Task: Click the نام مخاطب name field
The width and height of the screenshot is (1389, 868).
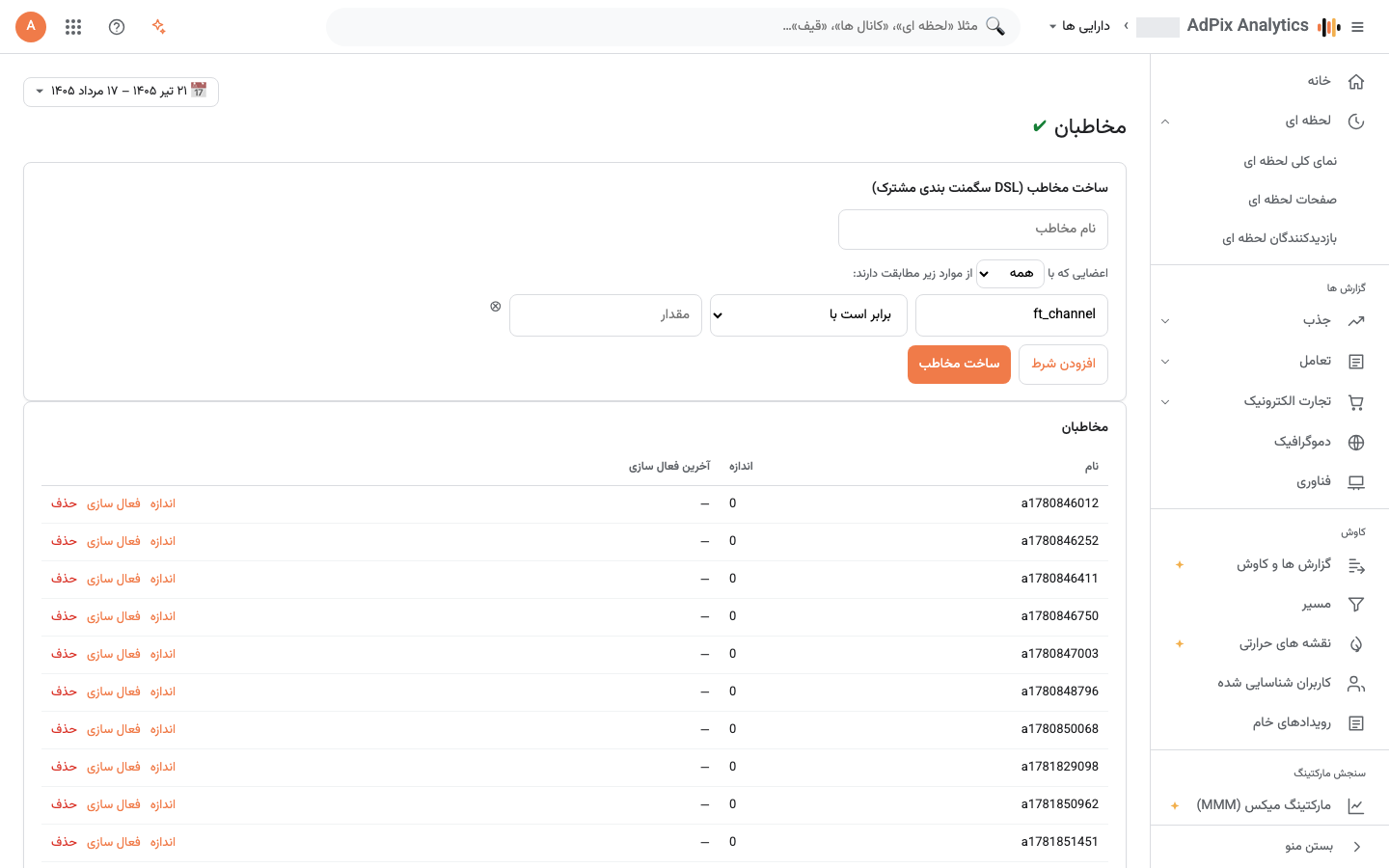Action: click(973, 230)
